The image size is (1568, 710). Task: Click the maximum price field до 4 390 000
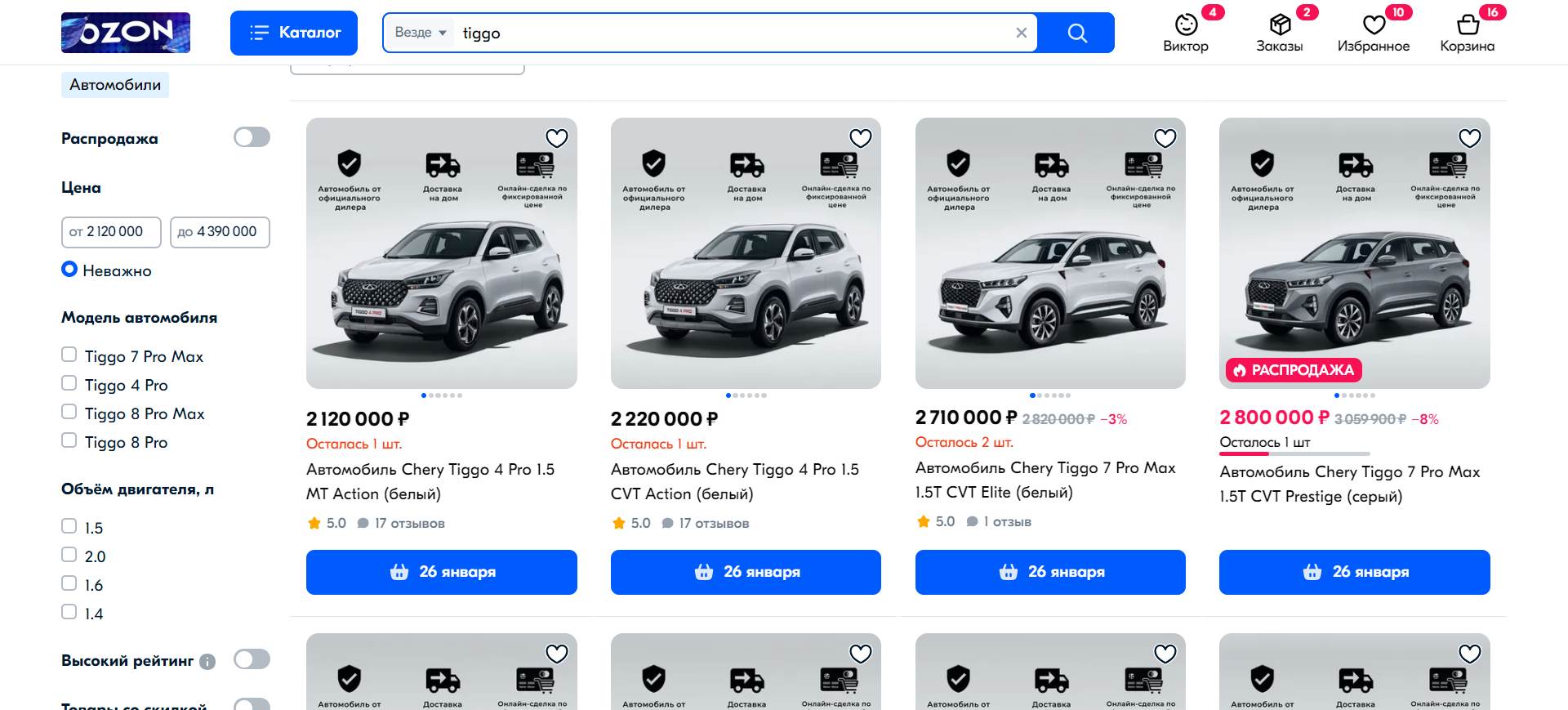pyautogui.click(x=220, y=232)
